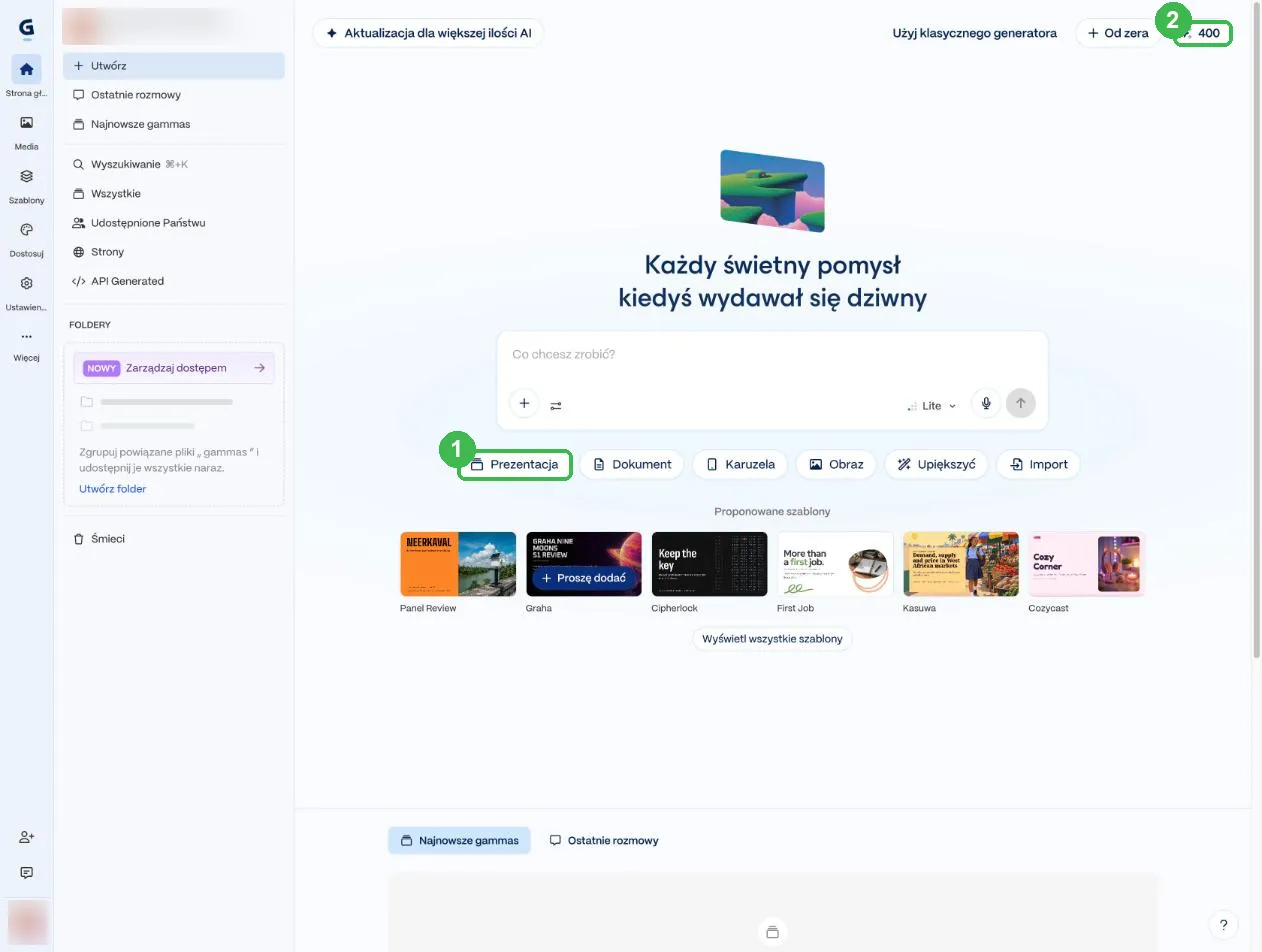The width and height of the screenshot is (1262, 952).
Task: Open the prompt settings sliders icon
Action: (556, 405)
